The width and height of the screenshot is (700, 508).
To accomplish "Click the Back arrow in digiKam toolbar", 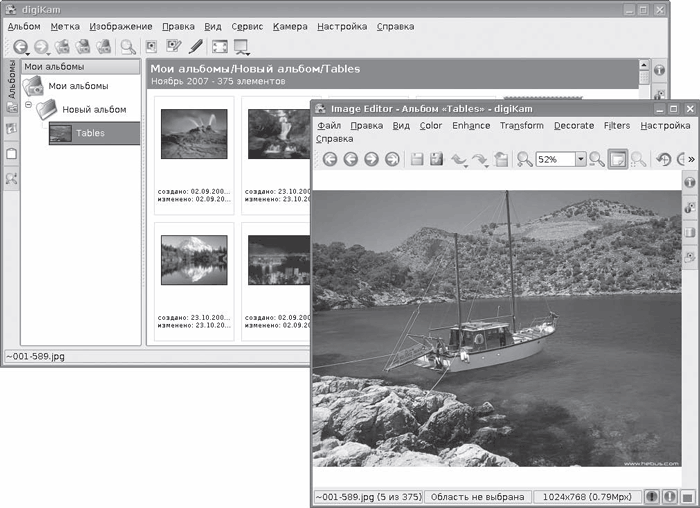I will point(19,47).
